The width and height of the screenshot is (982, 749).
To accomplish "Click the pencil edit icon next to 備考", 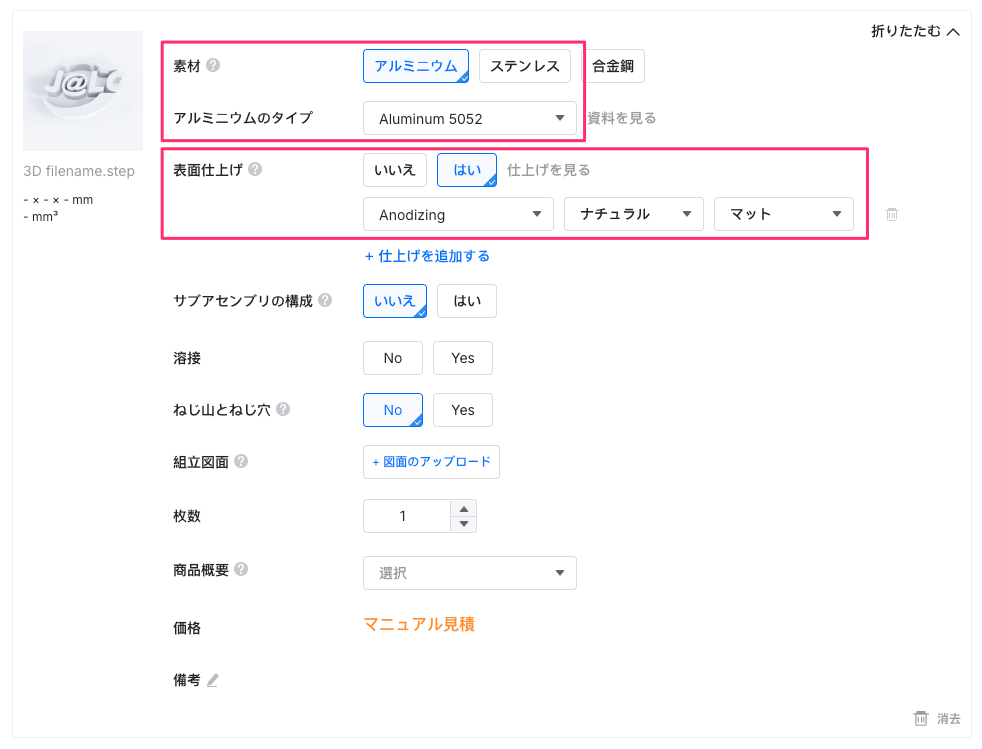I will [x=212, y=680].
